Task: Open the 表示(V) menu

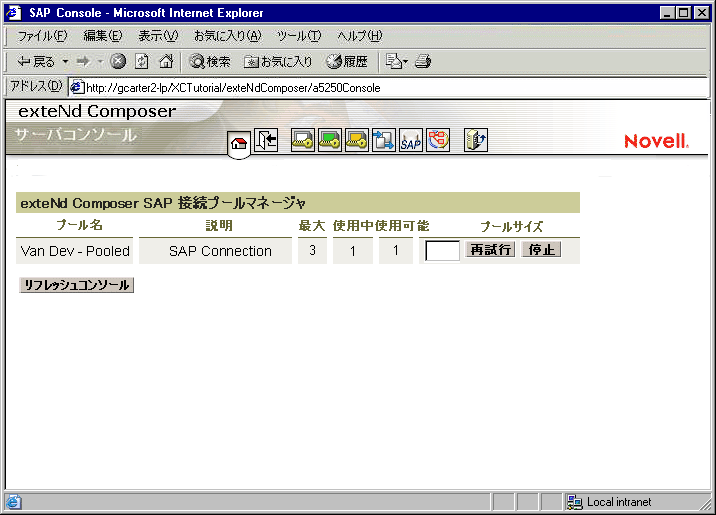Action: click(x=158, y=36)
